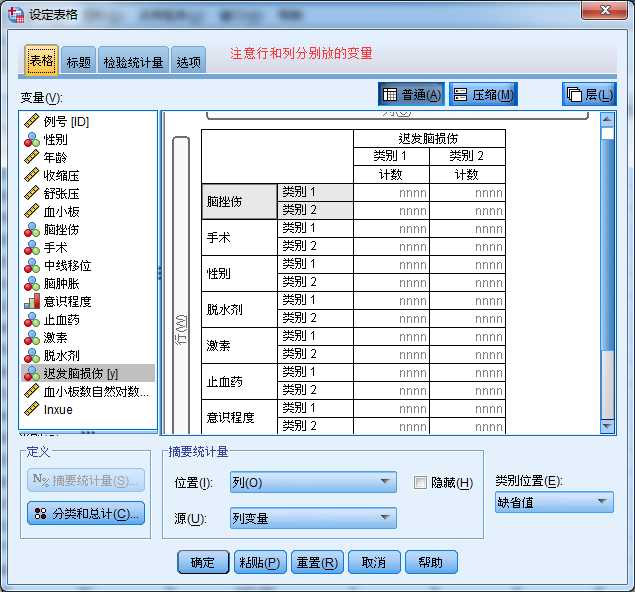Click the nominal icon beside 中线移位
The height and width of the screenshot is (592, 635).
[x=32, y=265]
